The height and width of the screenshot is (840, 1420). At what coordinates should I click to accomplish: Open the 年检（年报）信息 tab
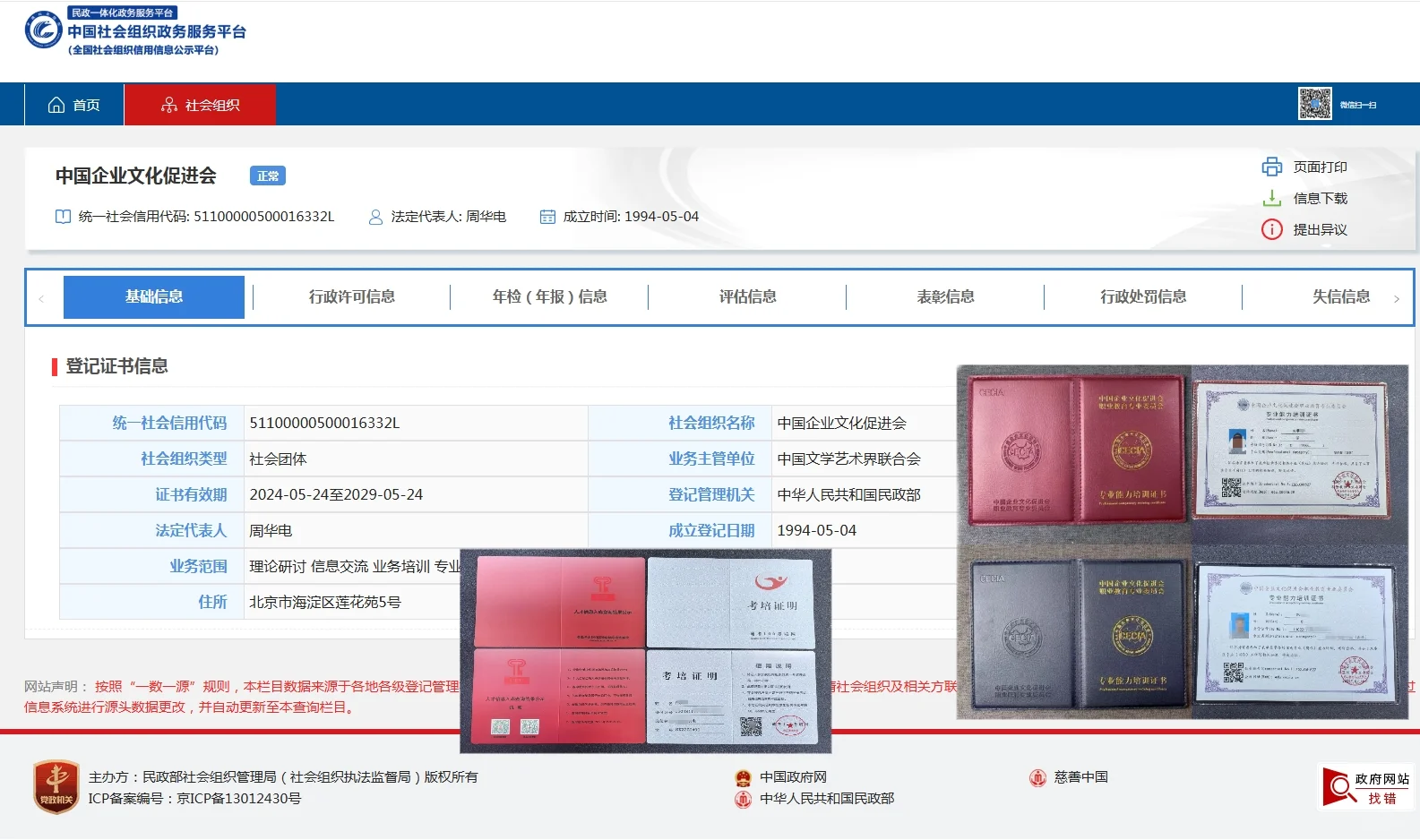549,296
